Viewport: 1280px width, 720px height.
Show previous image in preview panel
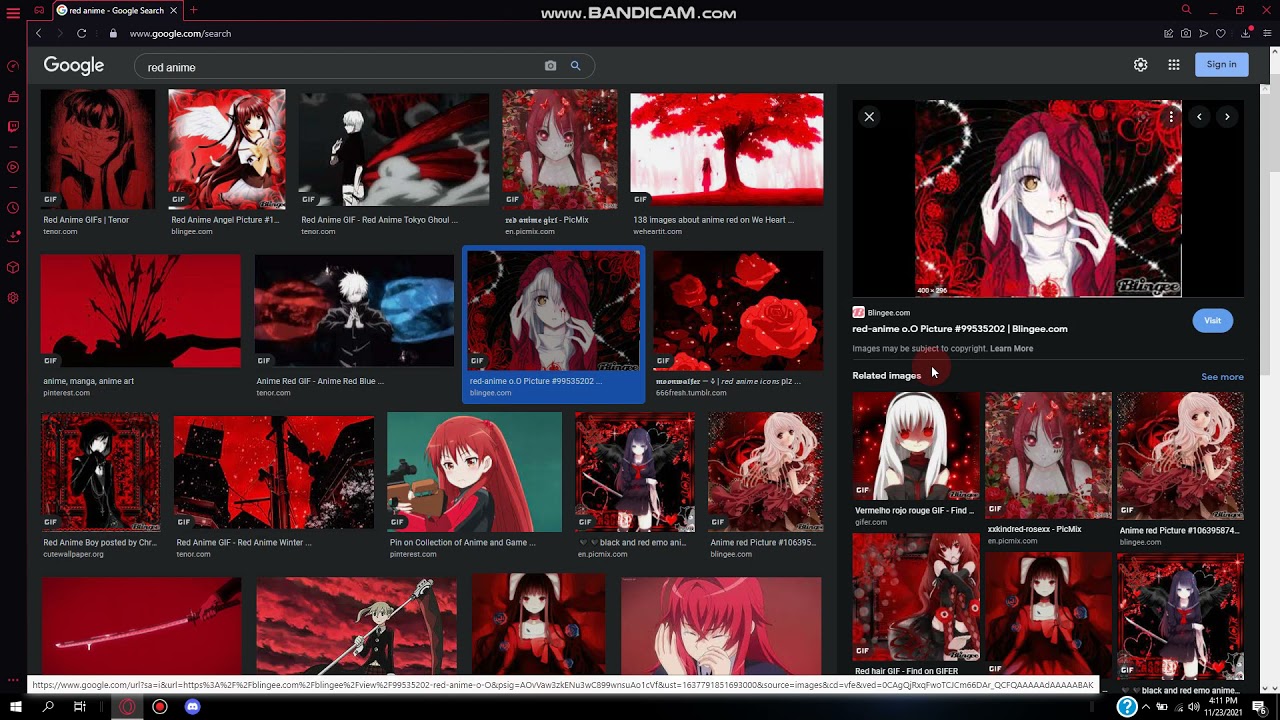tap(1199, 117)
